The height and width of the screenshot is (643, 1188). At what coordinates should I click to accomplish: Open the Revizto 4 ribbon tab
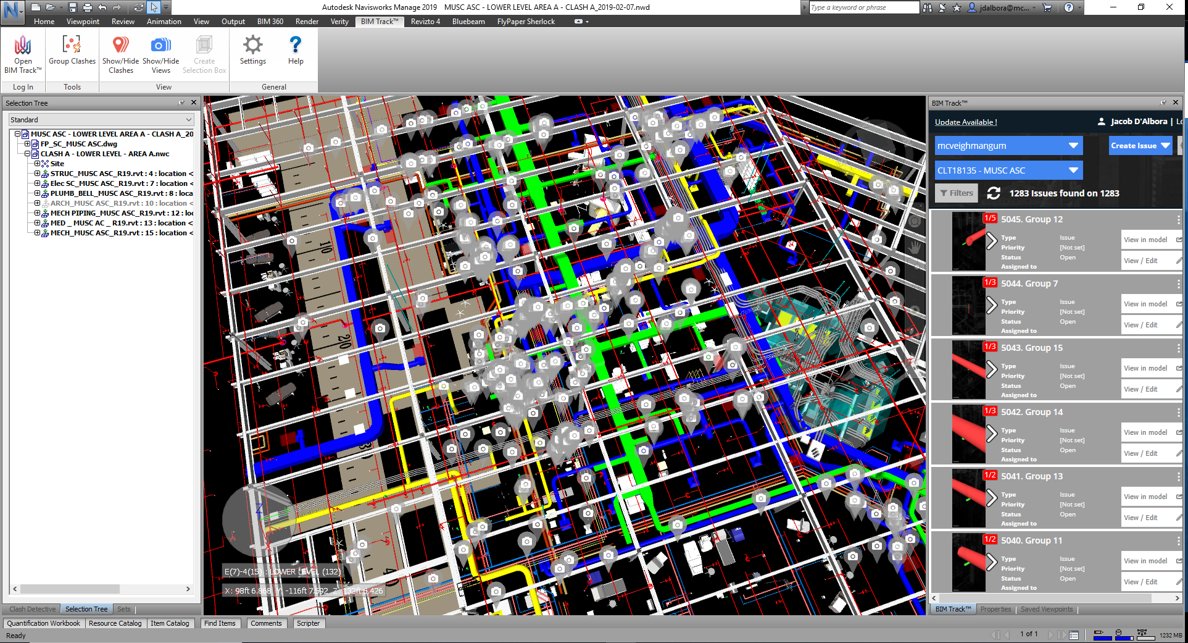[x=425, y=21]
